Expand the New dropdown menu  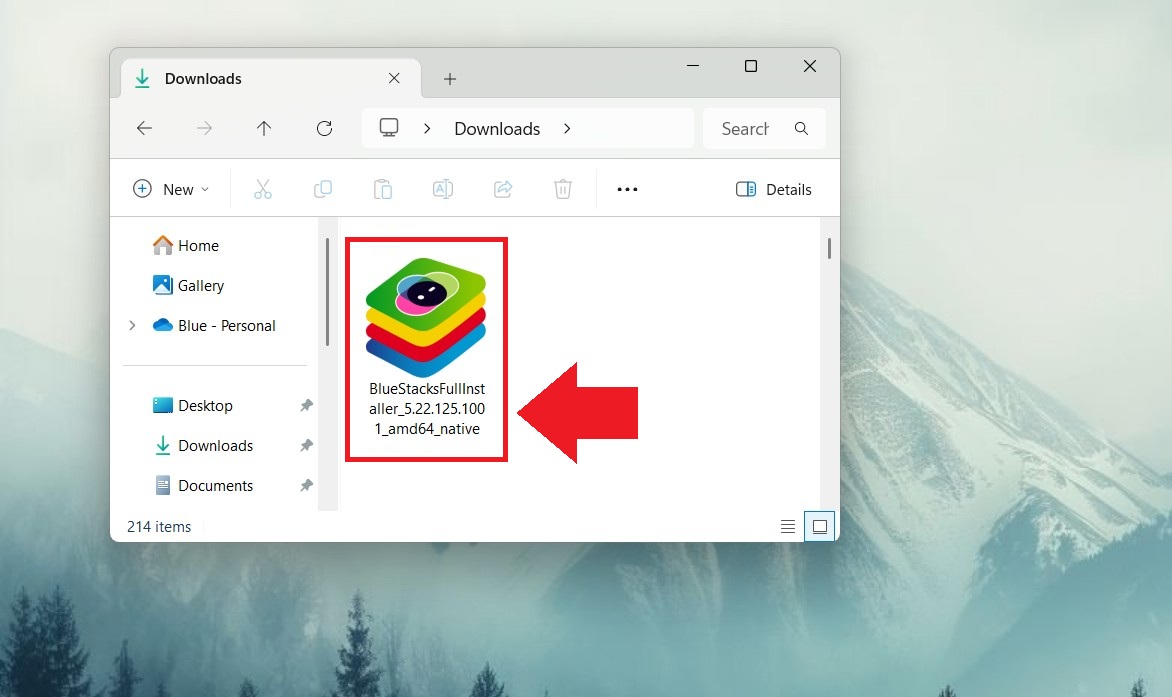click(170, 189)
